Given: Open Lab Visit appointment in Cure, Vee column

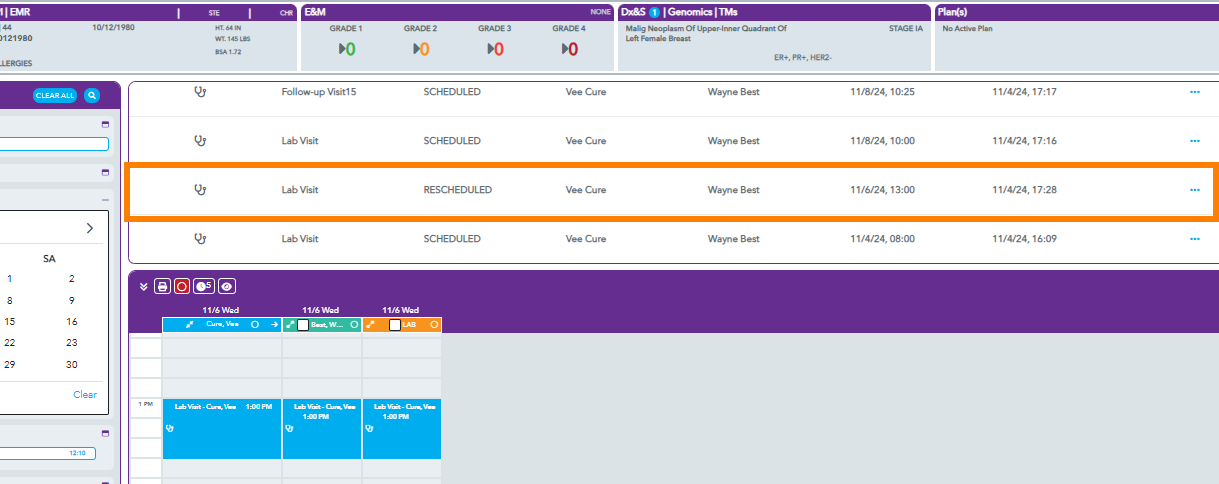Looking at the screenshot, I should pyautogui.click(x=222, y=428).
